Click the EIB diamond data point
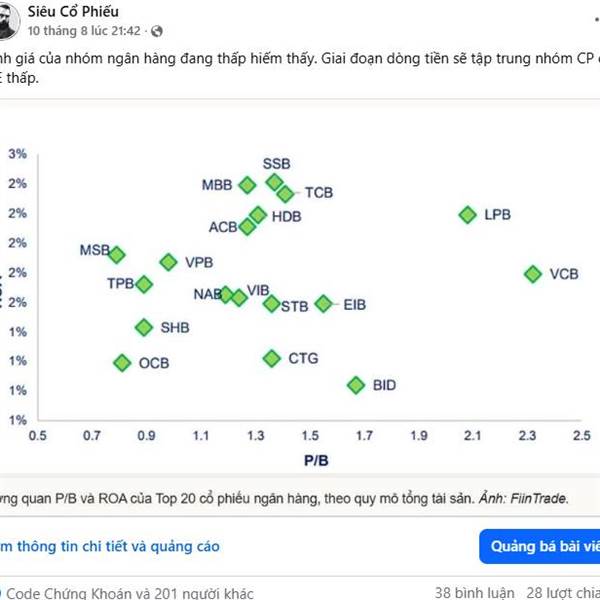The image size is (600, 600). pos(324,304)
